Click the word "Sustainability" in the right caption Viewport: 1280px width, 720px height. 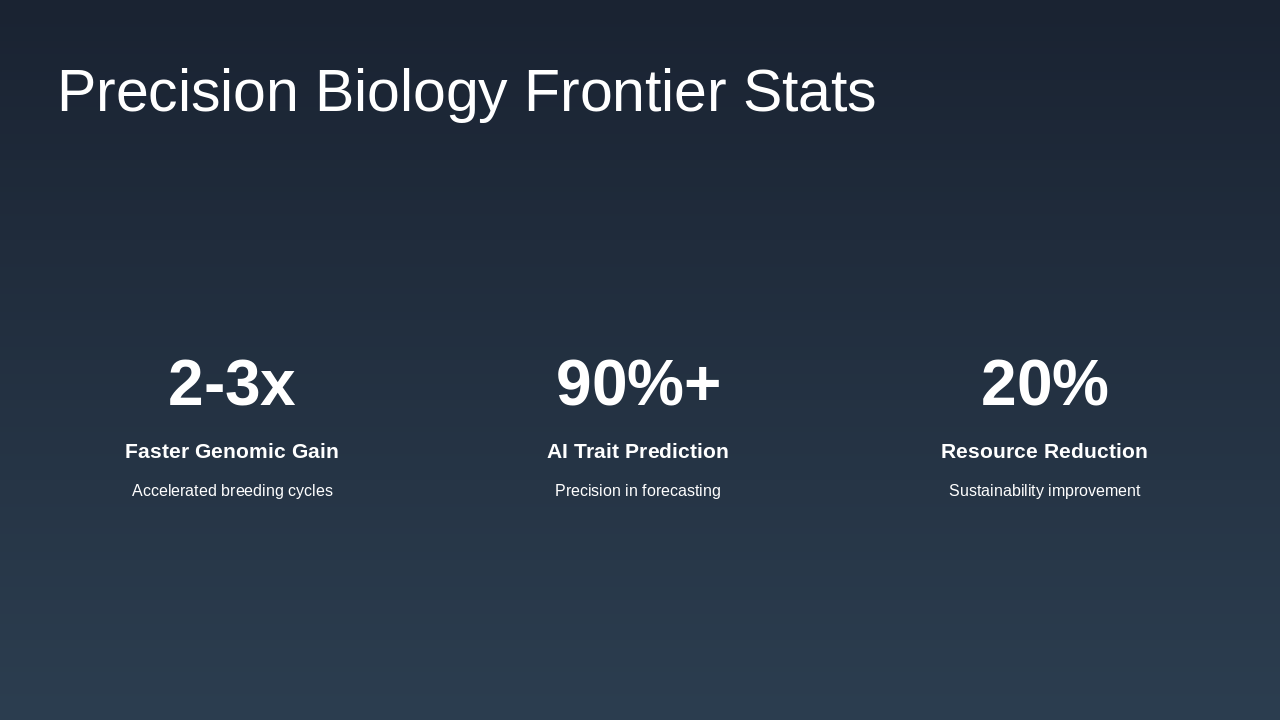996,491
